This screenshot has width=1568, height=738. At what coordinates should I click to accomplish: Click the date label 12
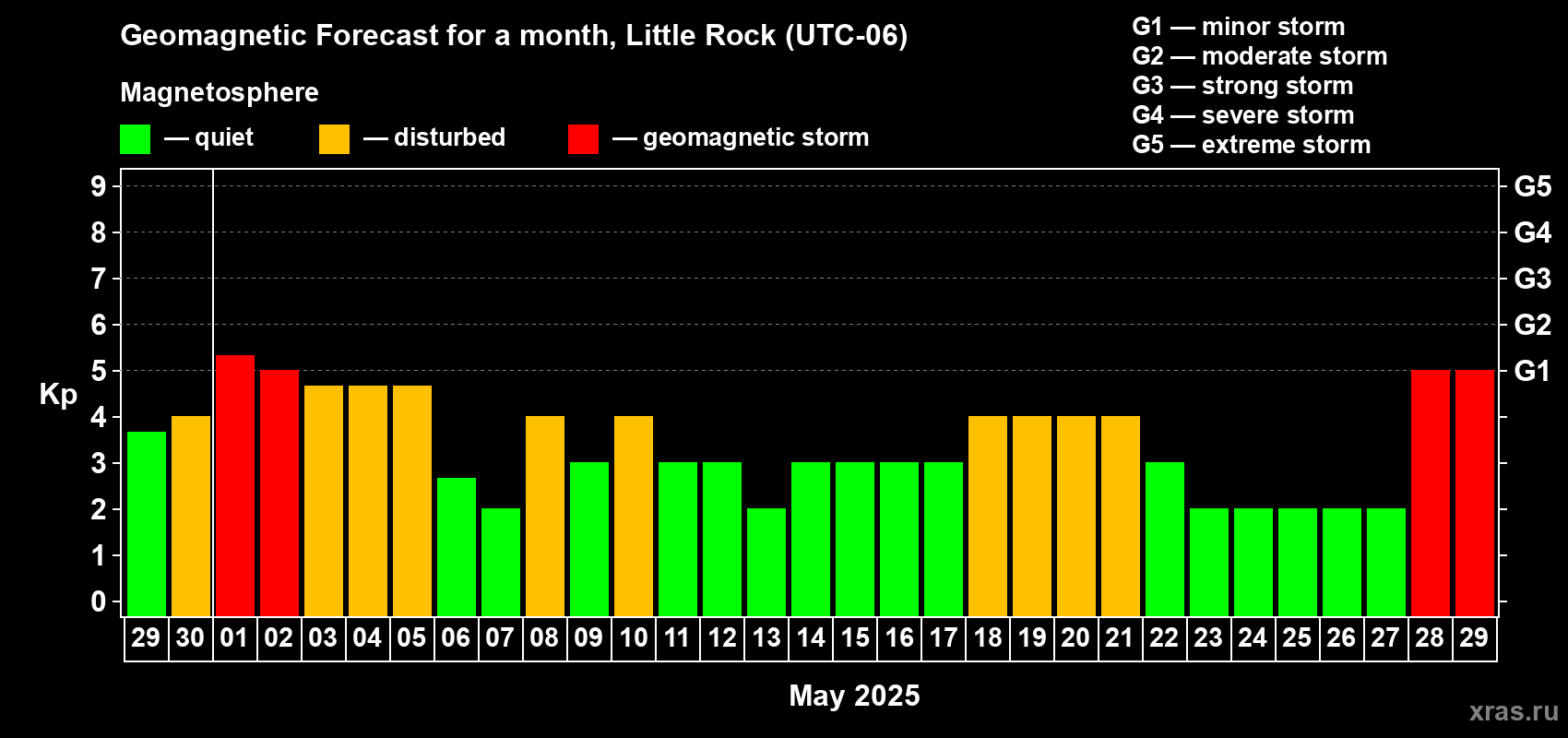721,638
